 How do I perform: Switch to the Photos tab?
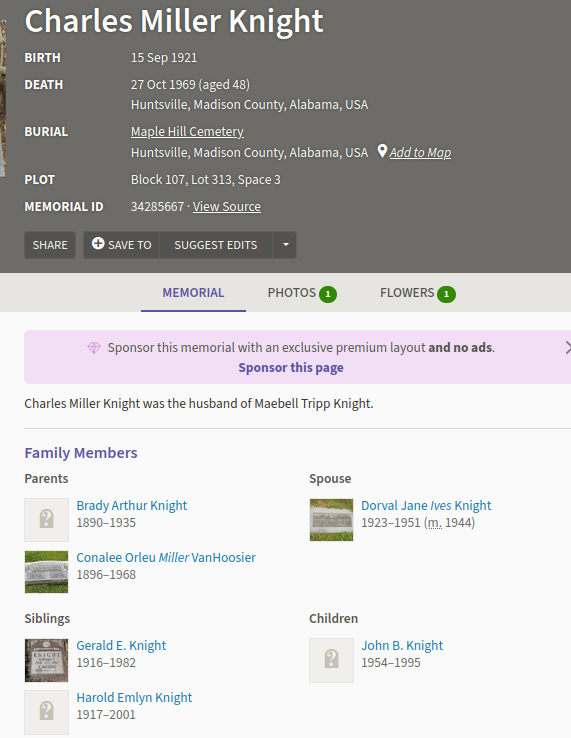[x=302, y=293]
